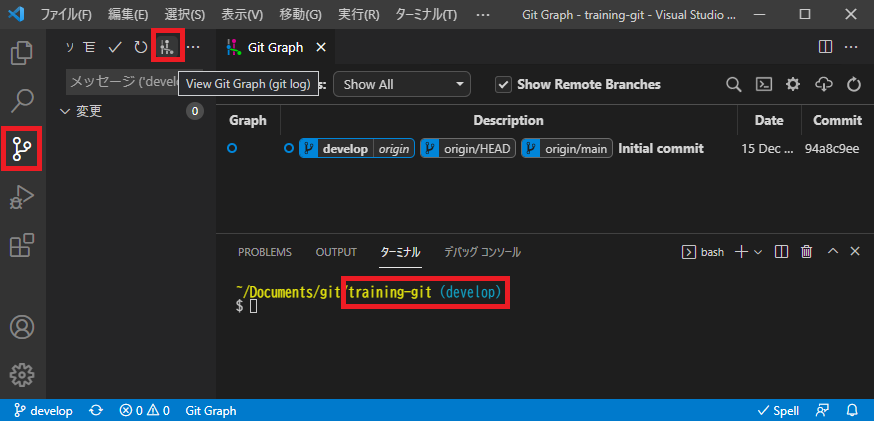Open the Explorer view in activity bar

(22, 52)
